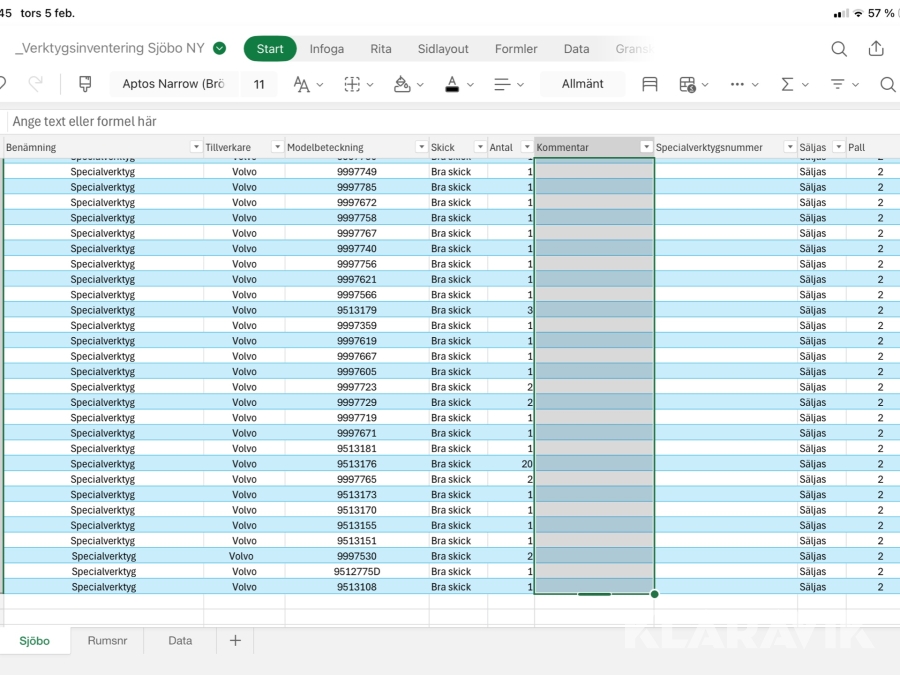Viewport: 900px width, 675px height.
Task: Open the search magnifier in title bar
Action: tap(839, 49)
